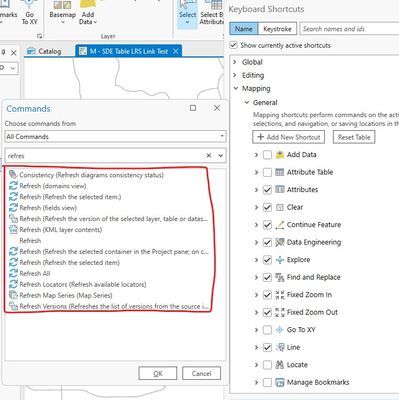Enable the Add Data shortcut checkbox
This screenshot has height=400, width=399.
click(267, 155)
